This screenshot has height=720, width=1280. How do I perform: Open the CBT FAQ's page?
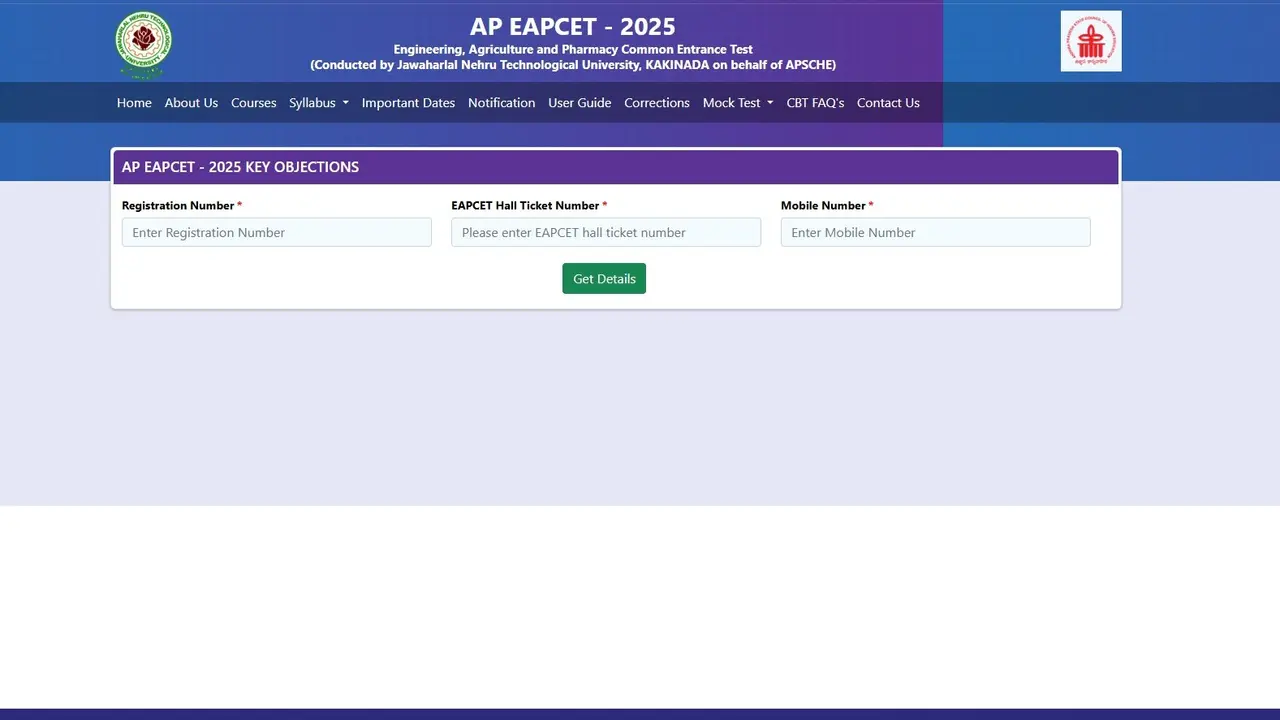815,102
